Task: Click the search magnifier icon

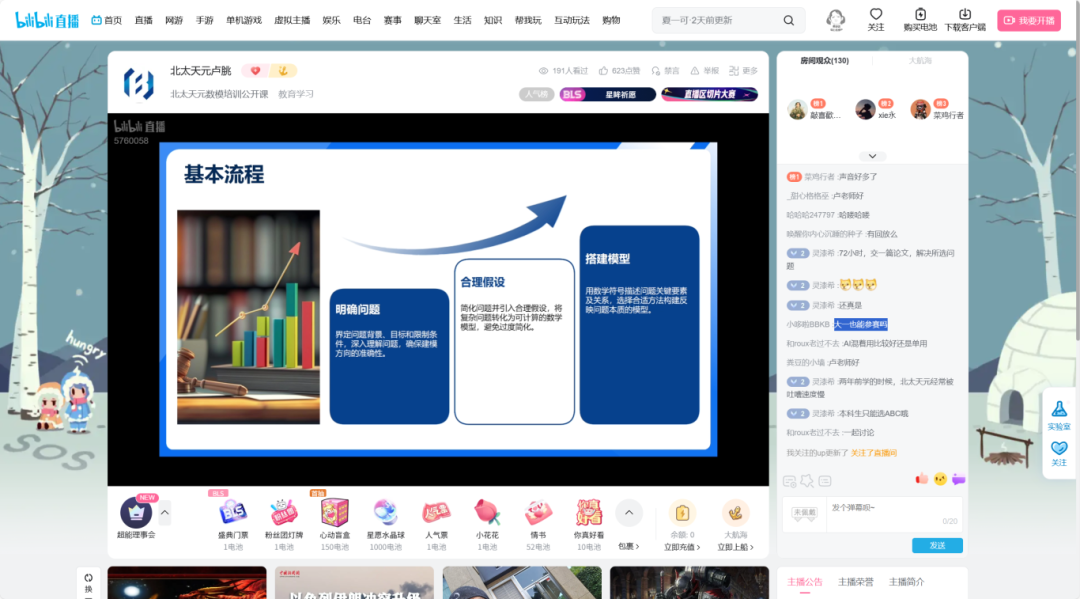Action: tap(789, 20)
